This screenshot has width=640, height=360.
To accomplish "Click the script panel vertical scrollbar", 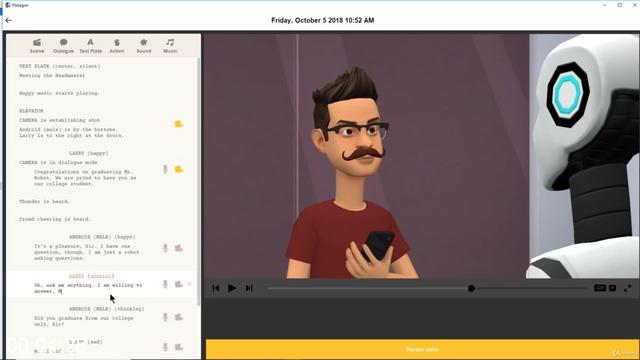I will [199, 182].
